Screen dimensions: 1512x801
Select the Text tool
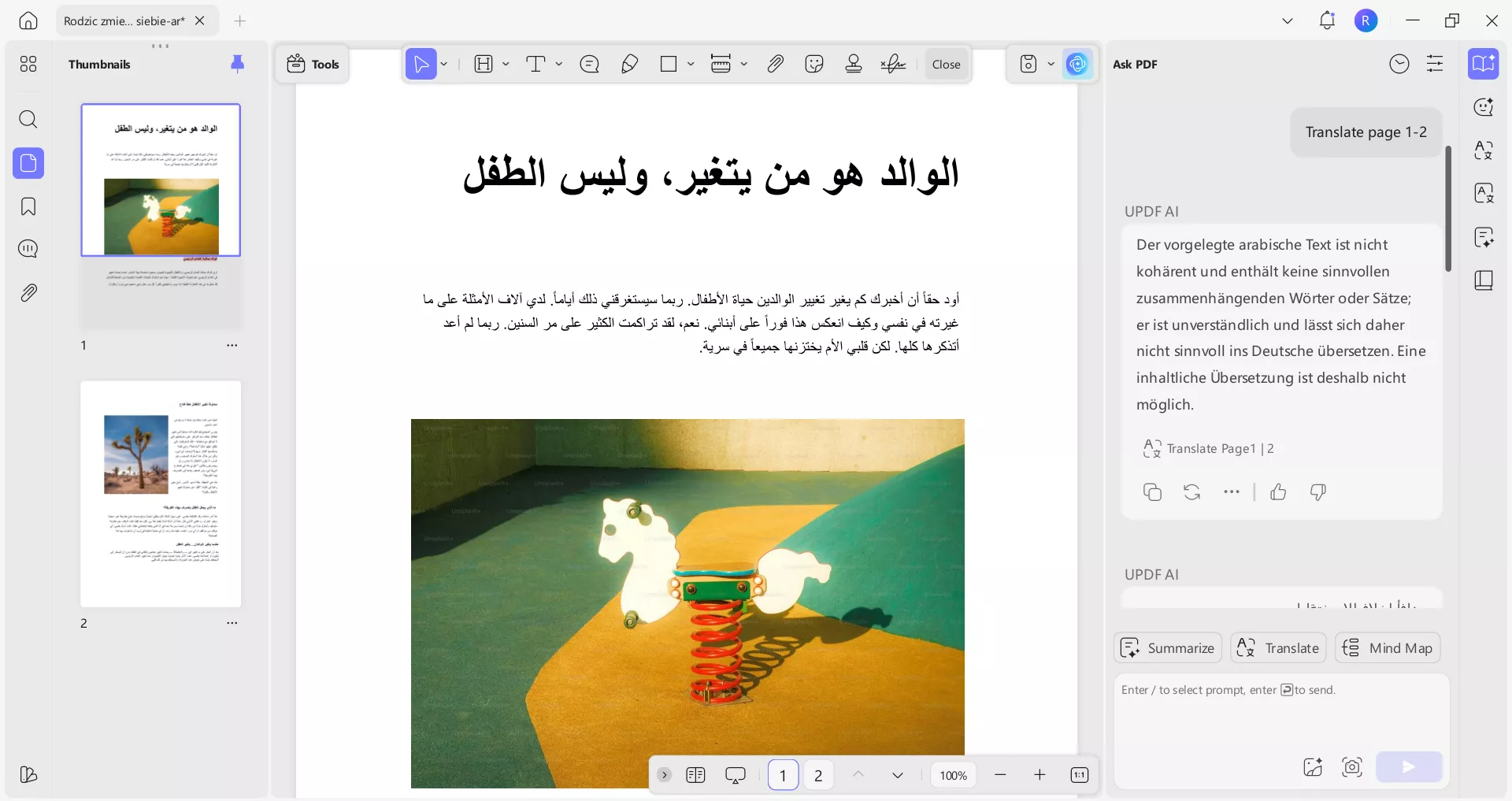click(536, 64)
